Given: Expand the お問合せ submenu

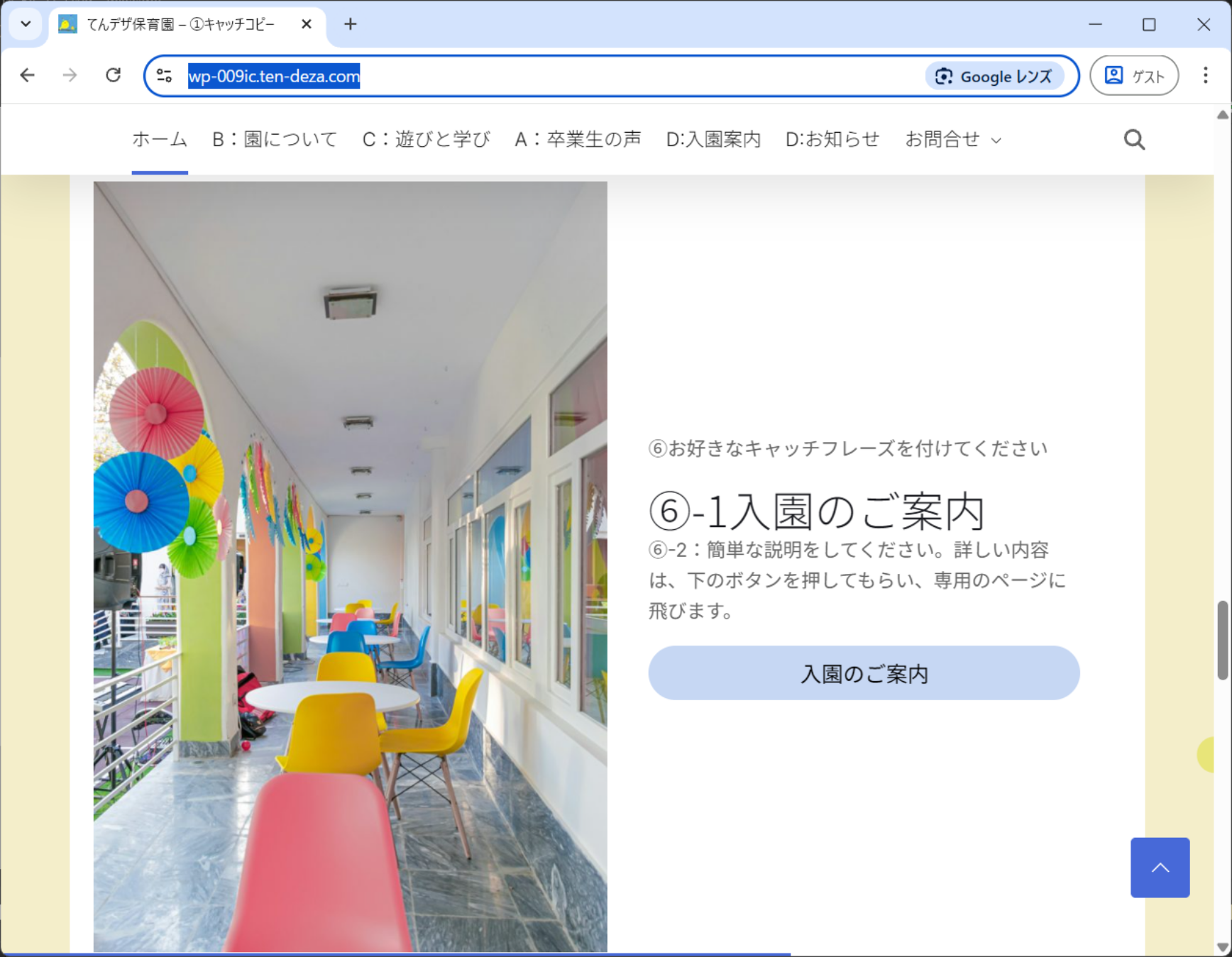Looking at the screenshot, I should (x=952, y=140).
